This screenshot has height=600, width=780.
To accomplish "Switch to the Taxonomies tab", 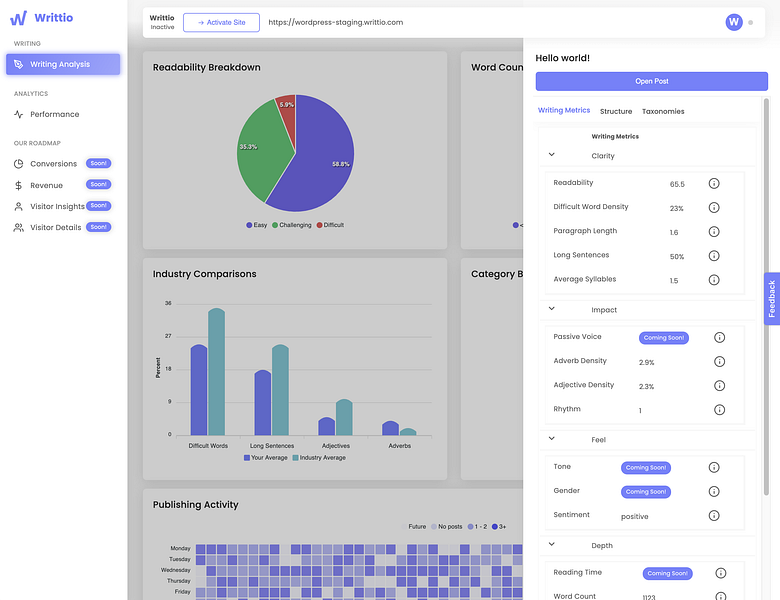I will pyautogui.click(x=663, y=111).
